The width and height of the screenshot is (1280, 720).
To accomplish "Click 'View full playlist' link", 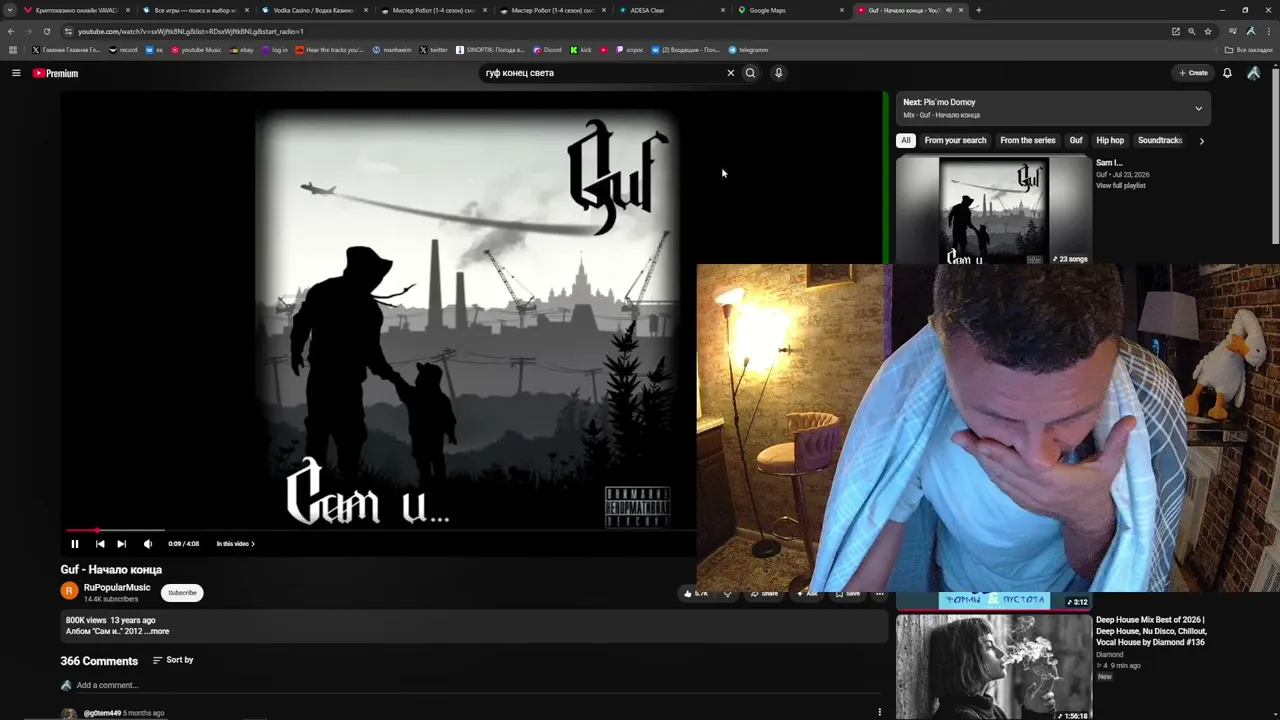I will (x=1121, y=186).
